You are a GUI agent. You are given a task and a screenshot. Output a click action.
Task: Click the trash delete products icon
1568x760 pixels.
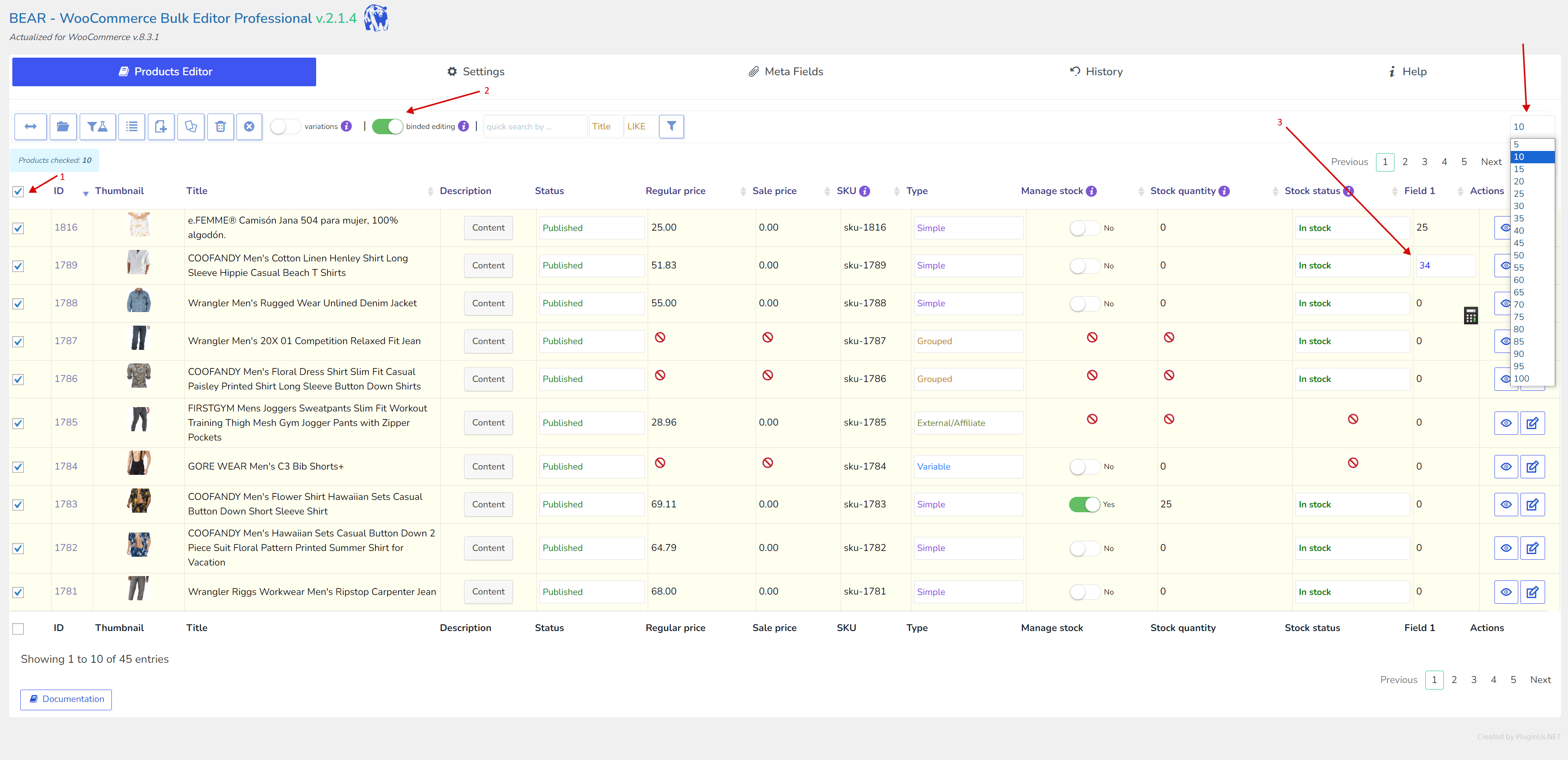pyautogui.click(x=220, y=127)
